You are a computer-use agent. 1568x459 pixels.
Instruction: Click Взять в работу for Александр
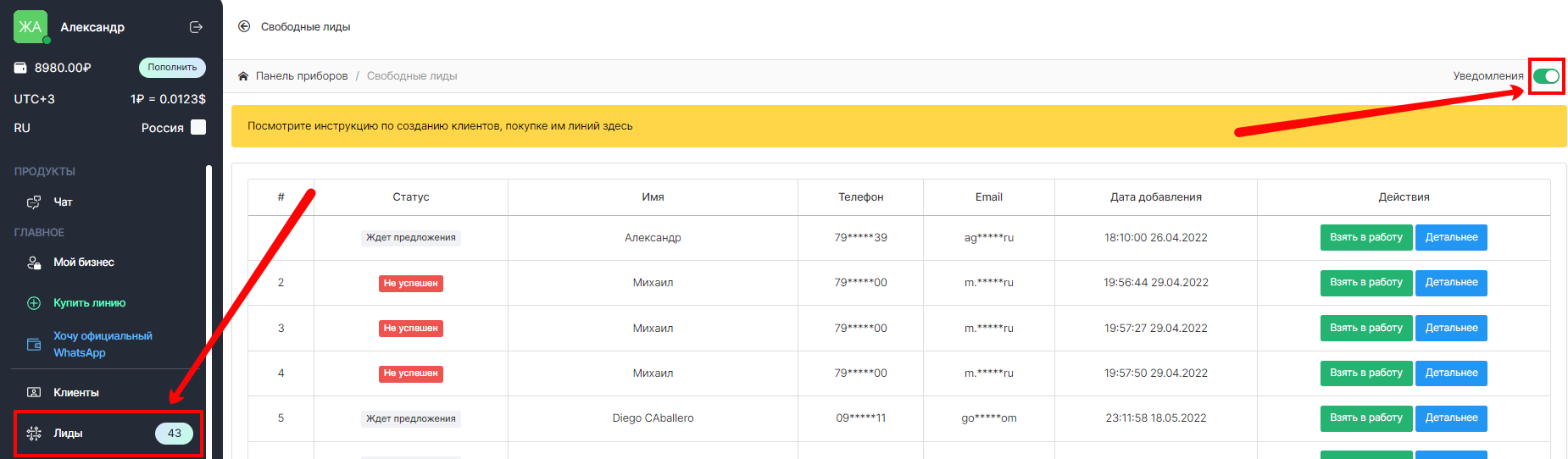point(1365,238)
